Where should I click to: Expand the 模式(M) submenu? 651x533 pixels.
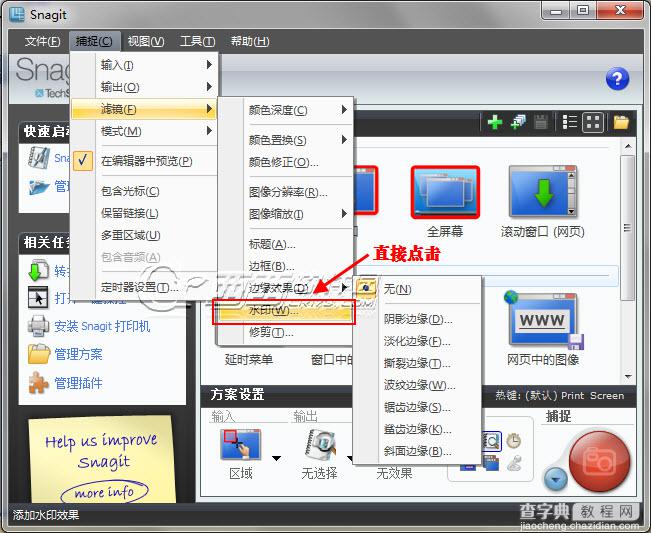(x=144, y=131)
